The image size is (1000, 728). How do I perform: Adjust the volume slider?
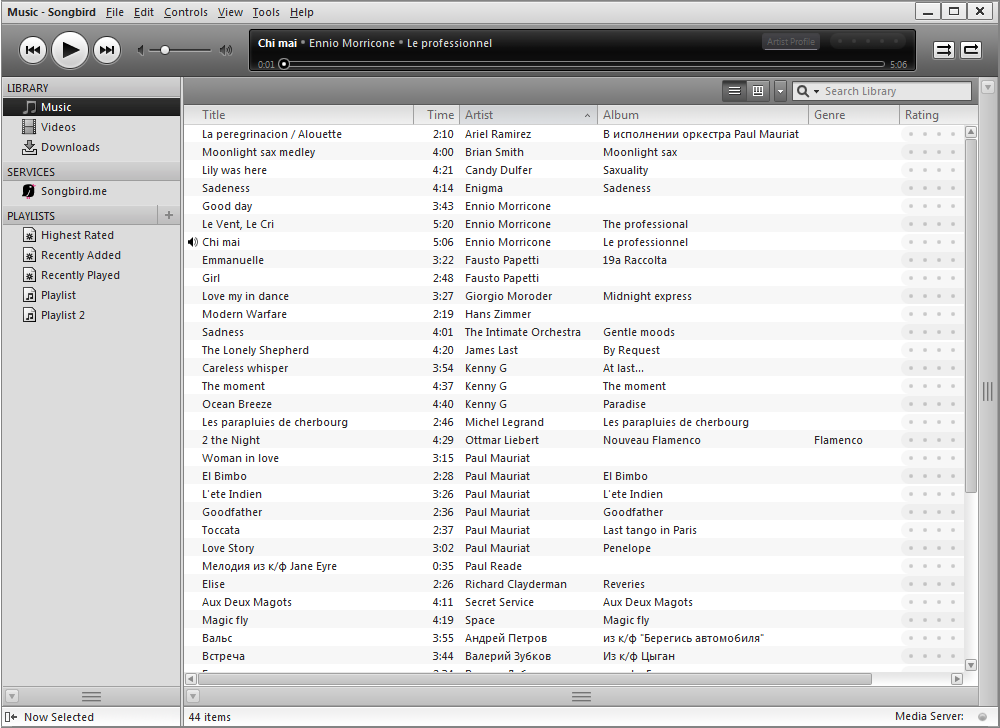[166, 50]
